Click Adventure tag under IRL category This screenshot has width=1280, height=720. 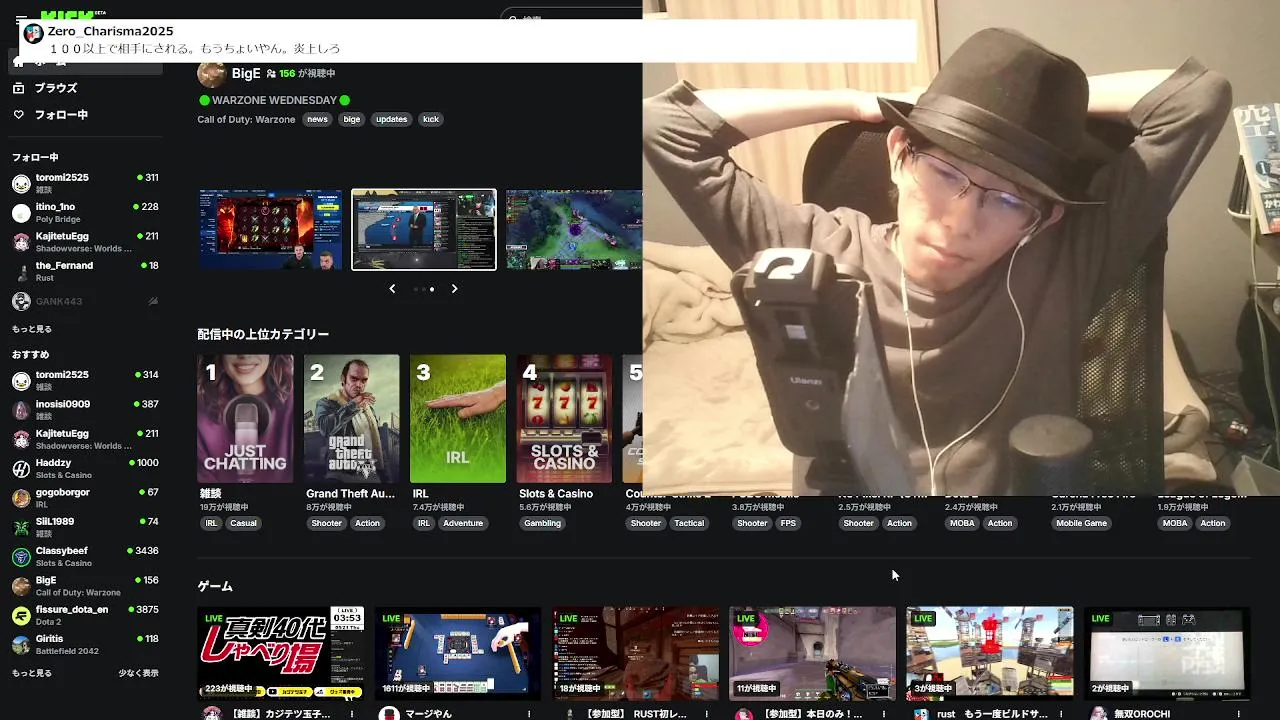click(463, 523)
